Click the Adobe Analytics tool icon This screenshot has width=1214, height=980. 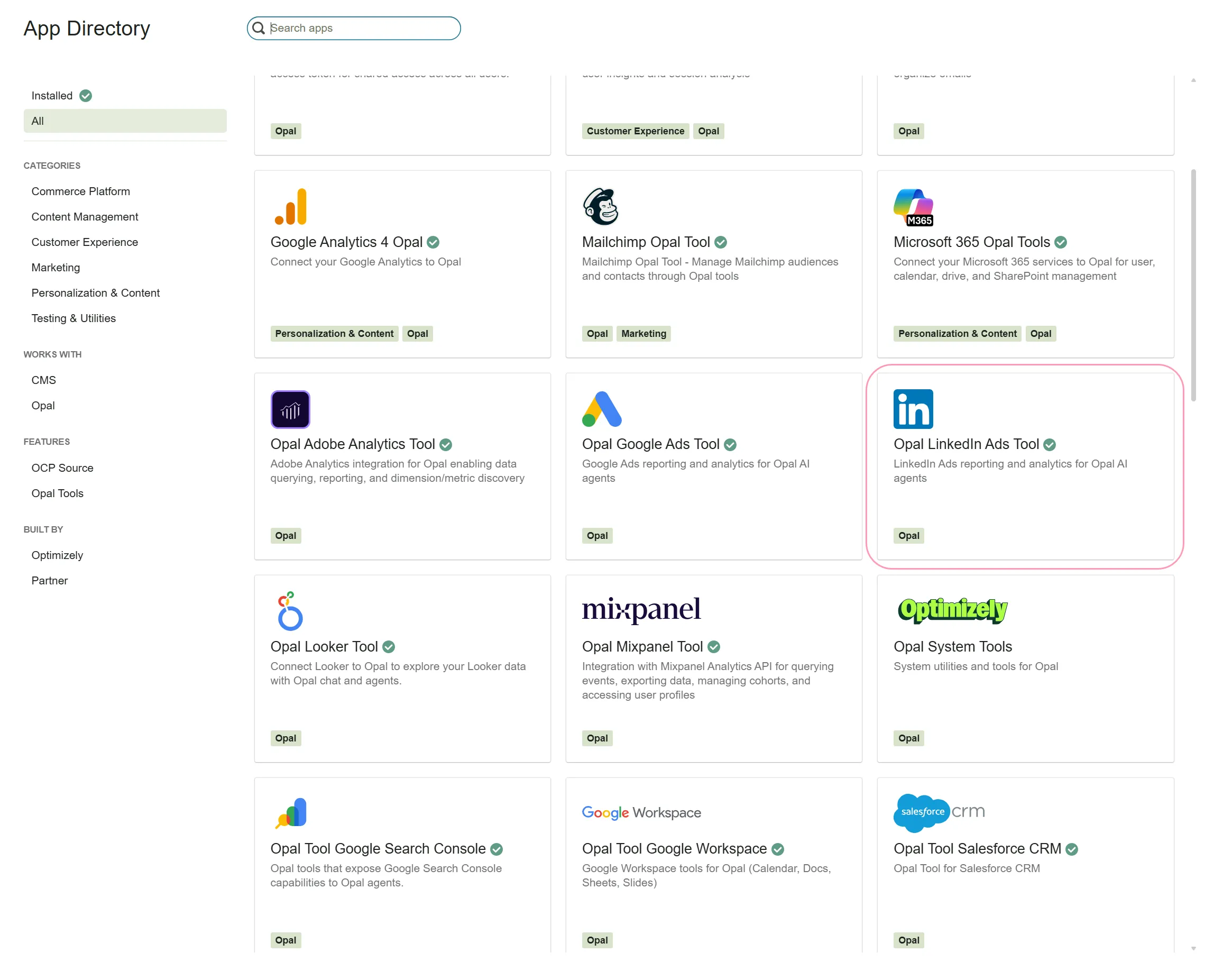point(290,409)
